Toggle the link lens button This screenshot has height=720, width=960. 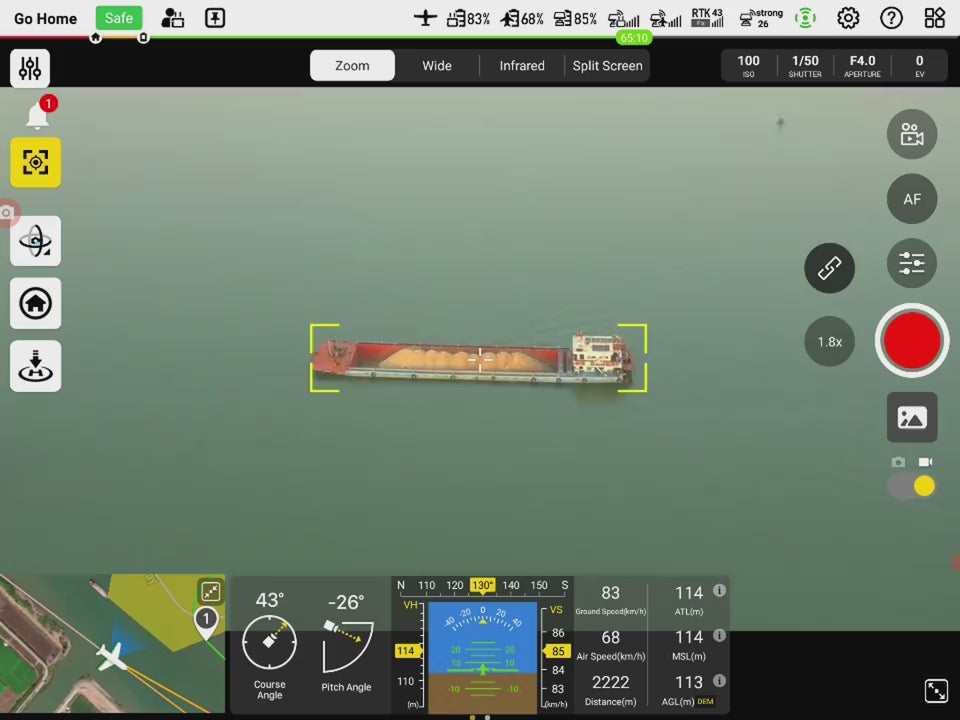[x=830, y=268]
